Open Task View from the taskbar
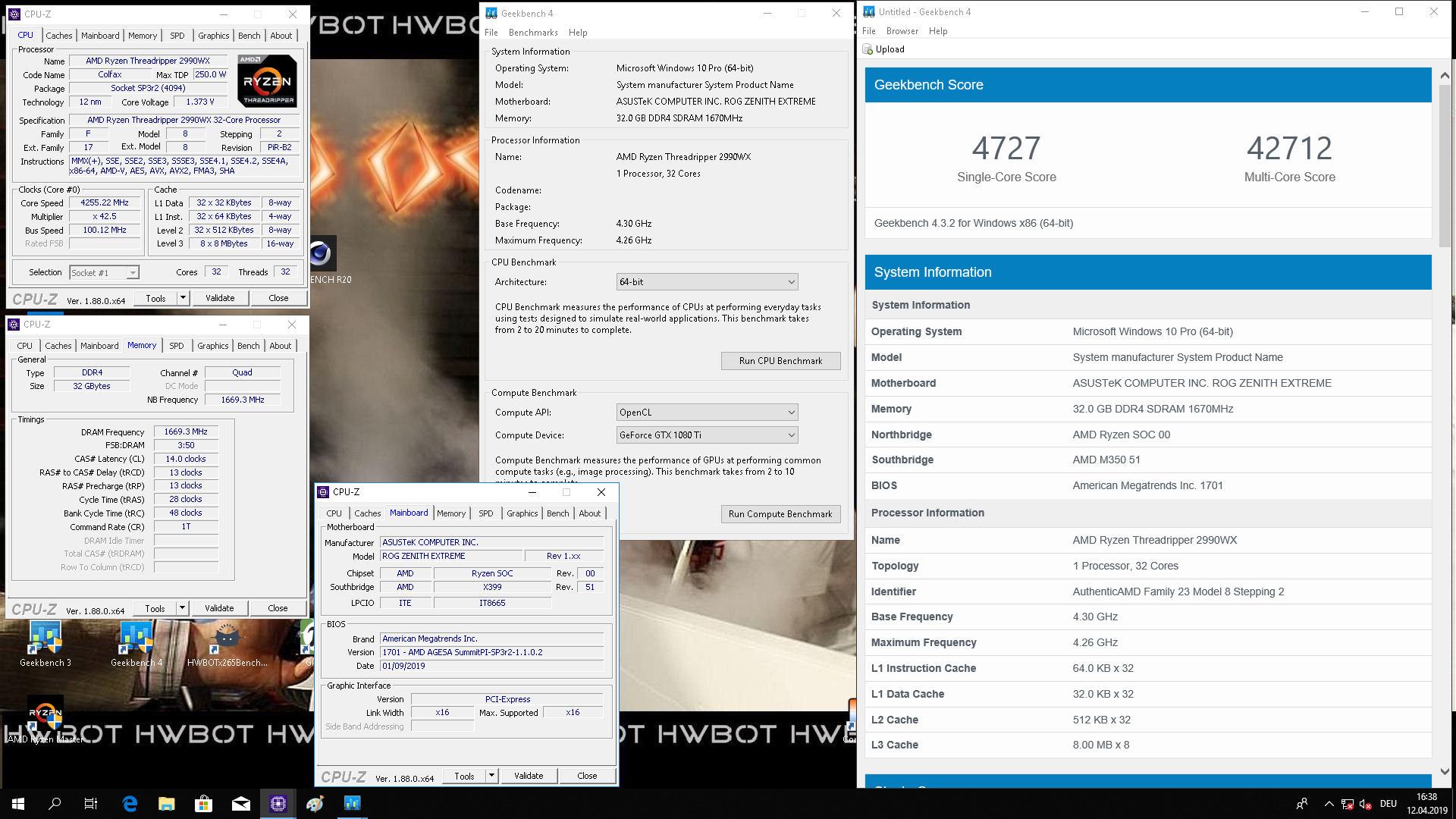Screen dimensions: 1456x819 91,804
